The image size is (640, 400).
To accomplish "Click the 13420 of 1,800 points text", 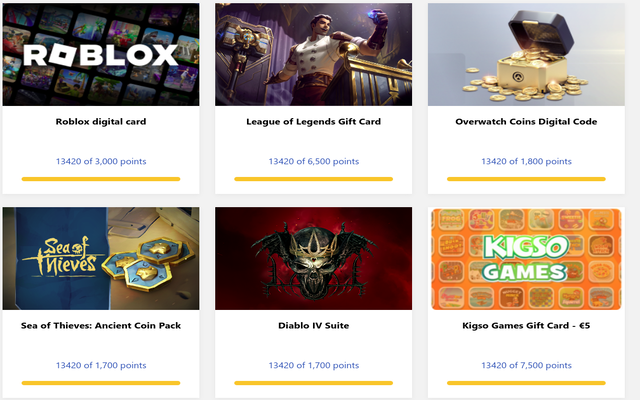I will (526, 161).
